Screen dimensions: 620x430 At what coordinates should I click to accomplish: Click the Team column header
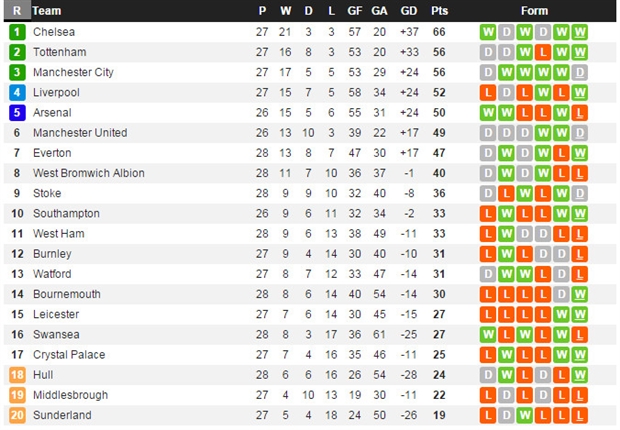47,11
